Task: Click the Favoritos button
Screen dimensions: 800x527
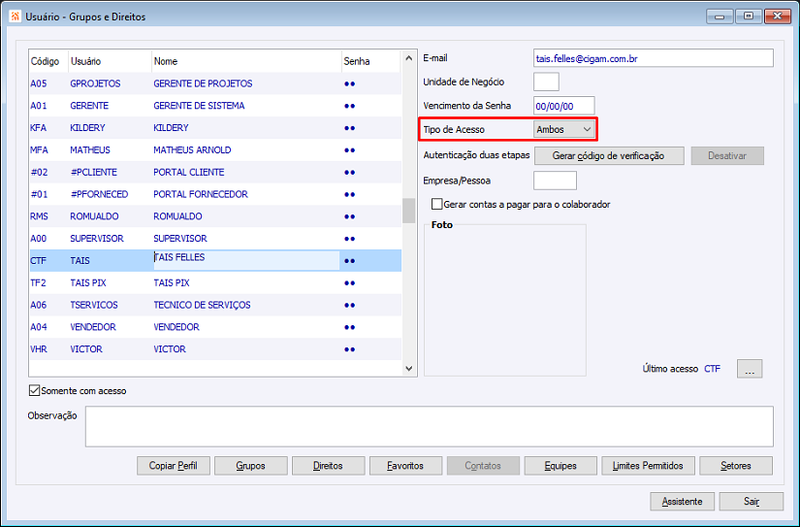Action: pyautogui.click(x=406, y=466)
